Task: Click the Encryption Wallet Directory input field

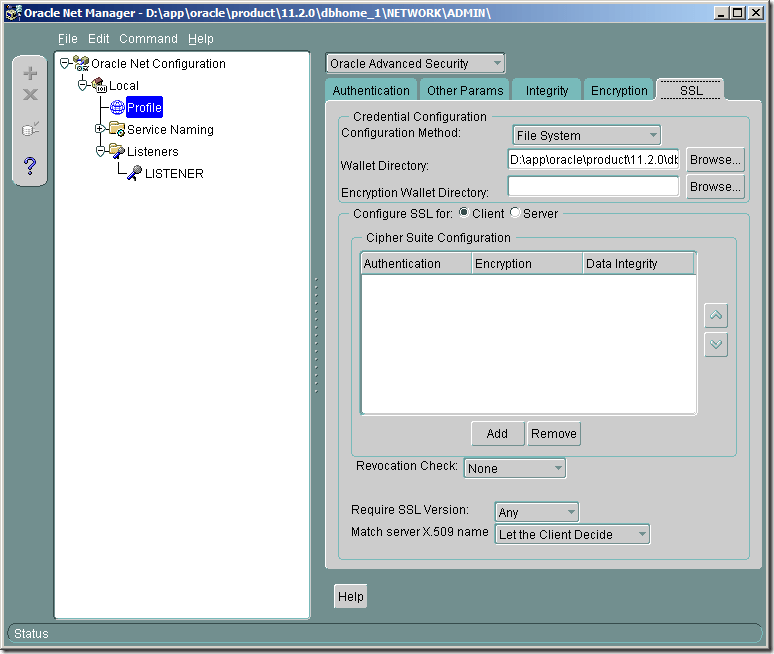Action: [x=593, y=187]
